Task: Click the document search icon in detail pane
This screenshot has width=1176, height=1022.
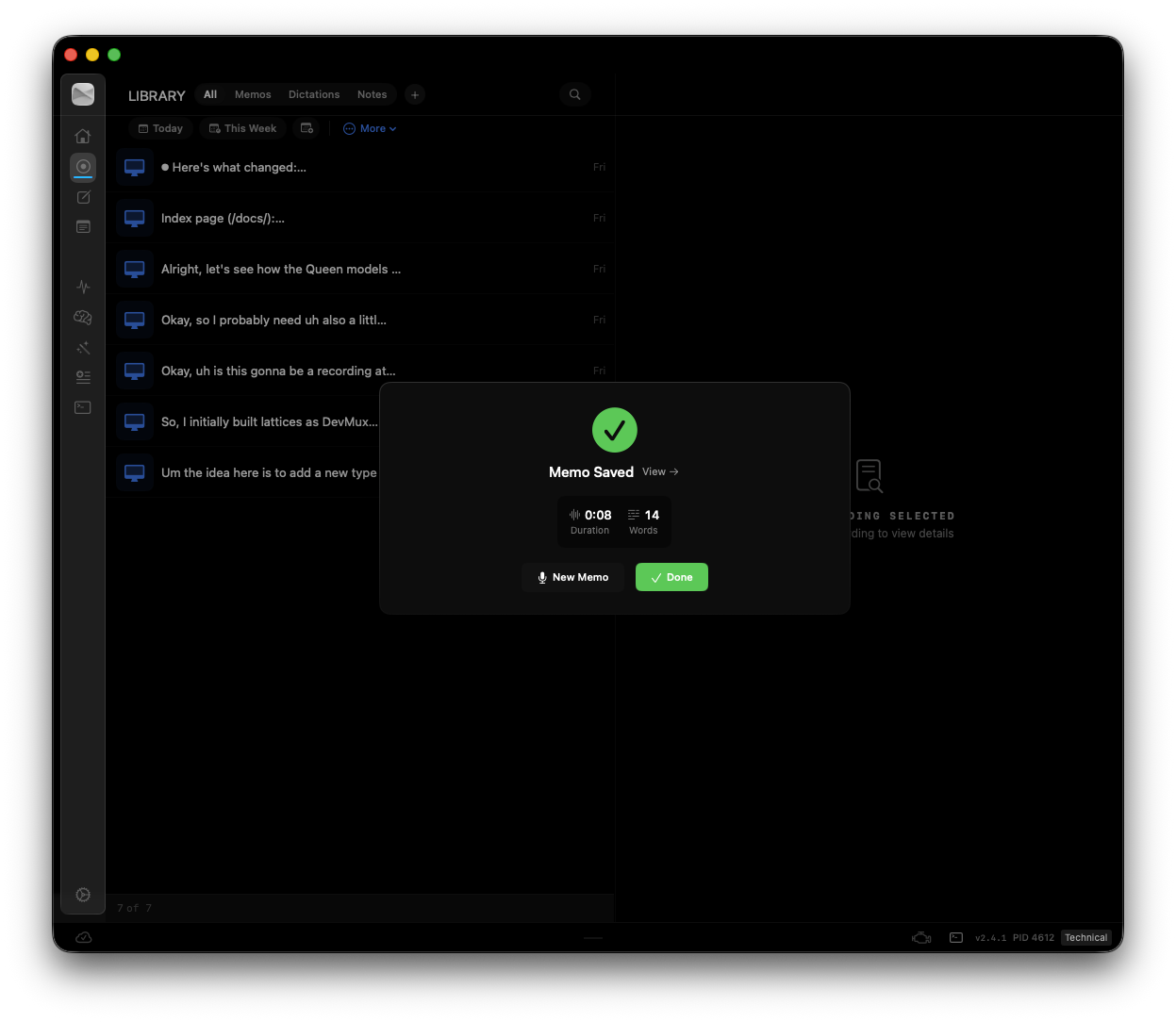Action: point(869,476)
